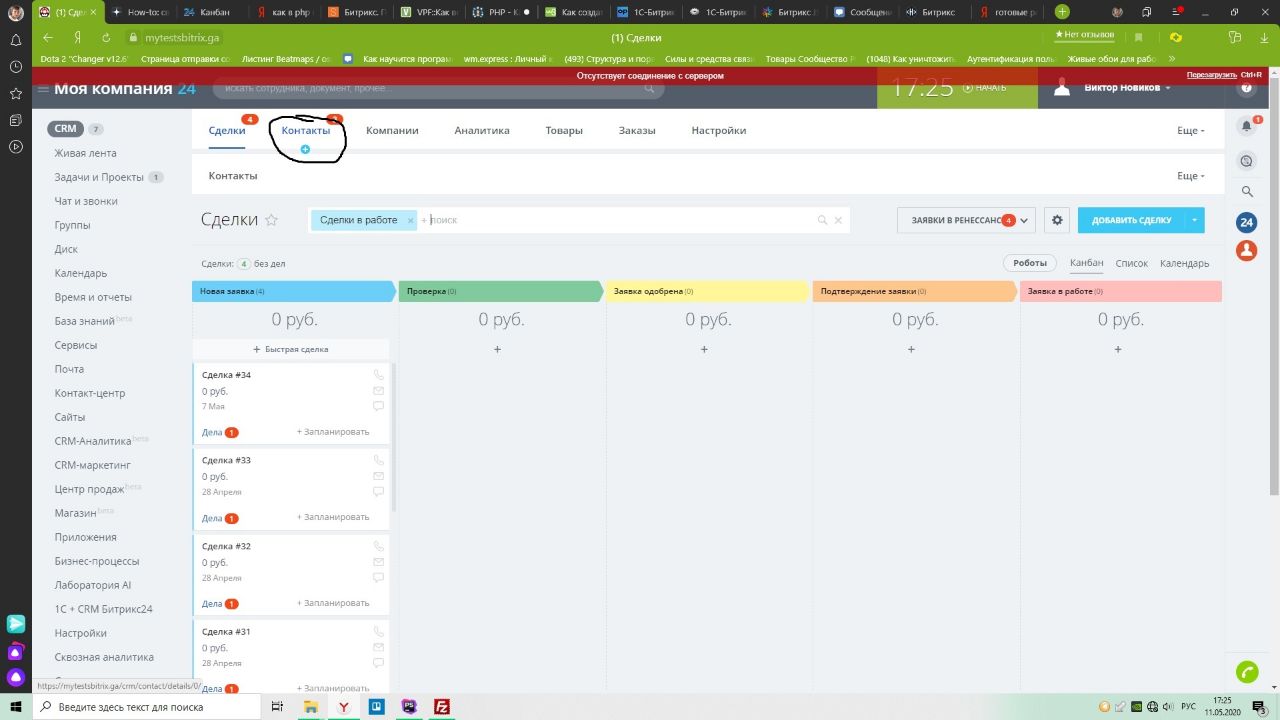This screenshot has width=1280, height=720.
Task: Open the Настройки tab in top menu
Action: point(719,131)
